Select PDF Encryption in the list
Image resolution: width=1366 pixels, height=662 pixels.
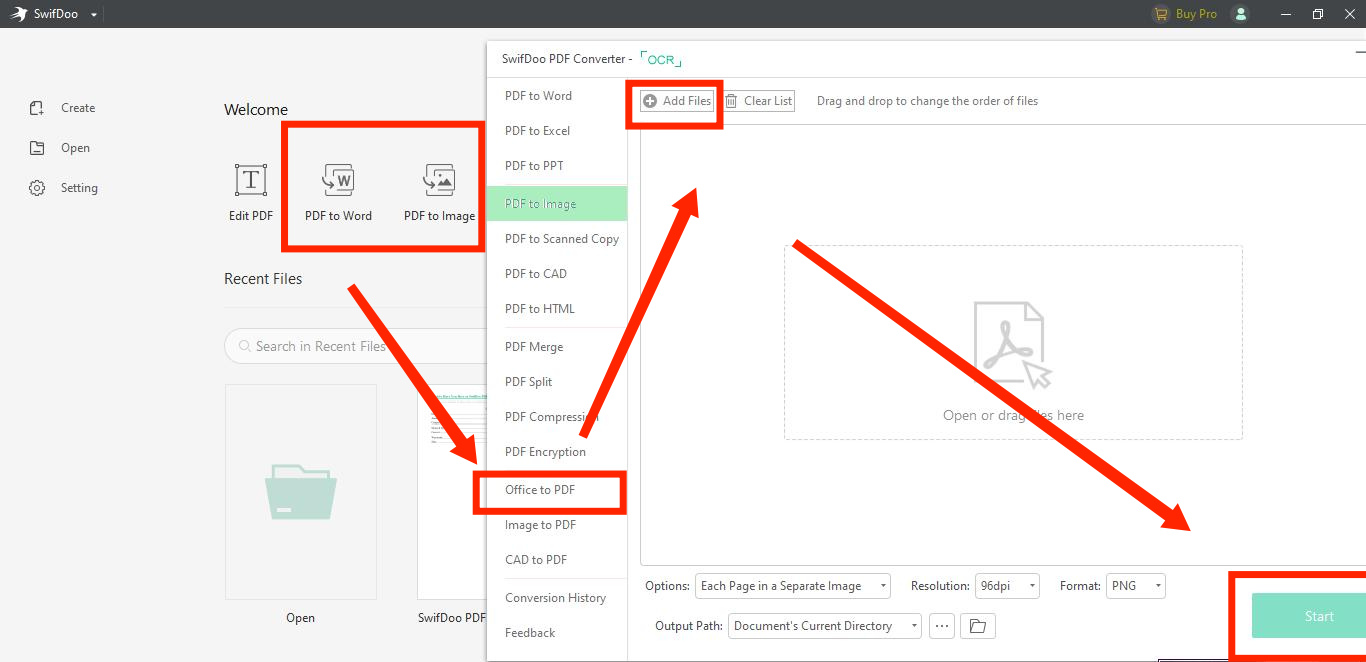[x=557, y=452]
